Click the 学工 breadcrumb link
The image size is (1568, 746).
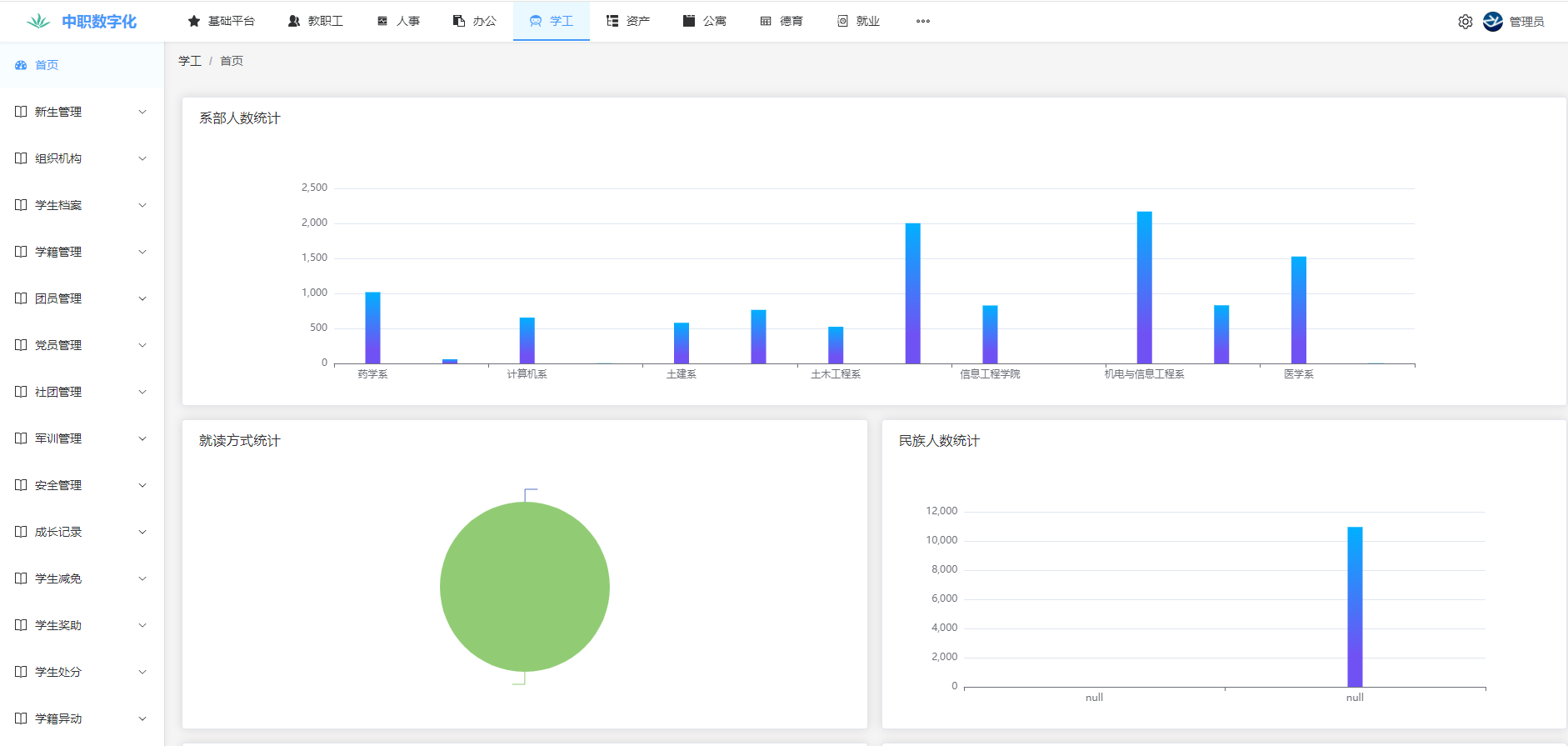click(x=190, y=61)
